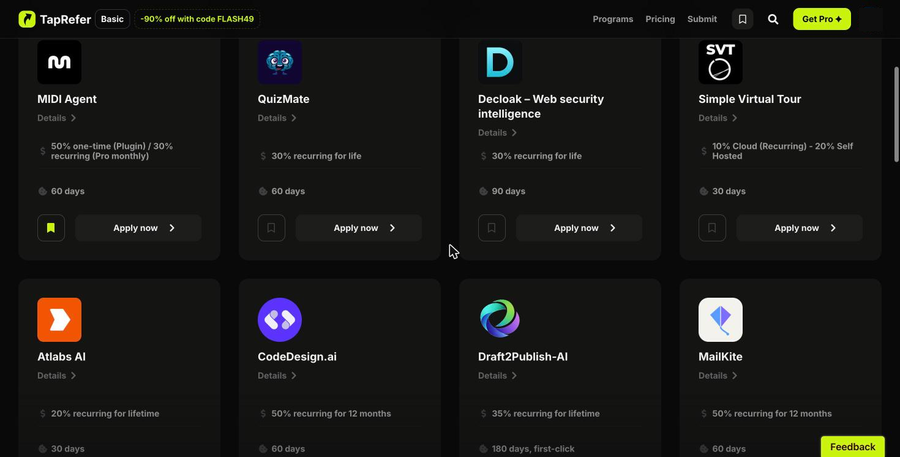The image size is (900, 457).
Task: Expand Details for QuizMate
Action: pyautogui.click(x=277, y=118)
